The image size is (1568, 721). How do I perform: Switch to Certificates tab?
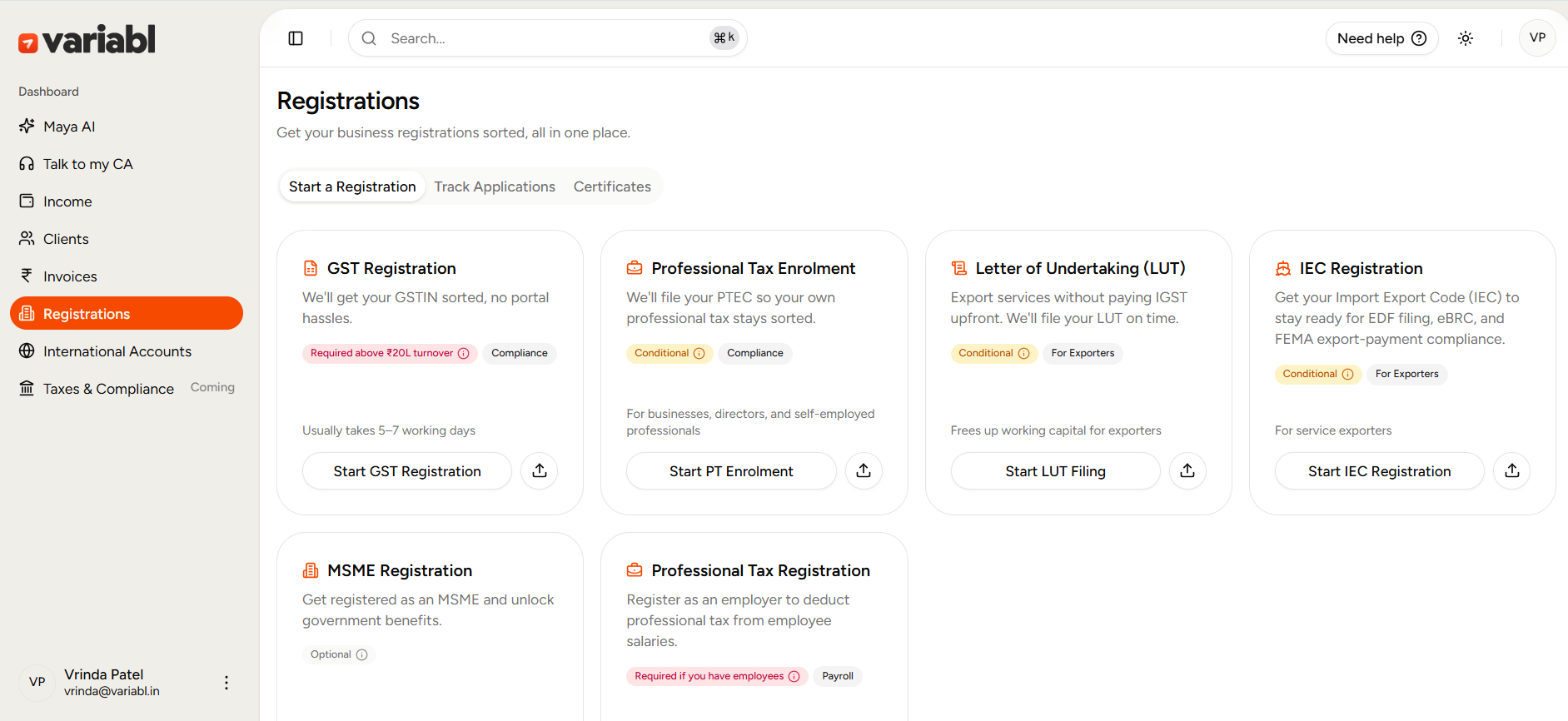tap(612, 186)
